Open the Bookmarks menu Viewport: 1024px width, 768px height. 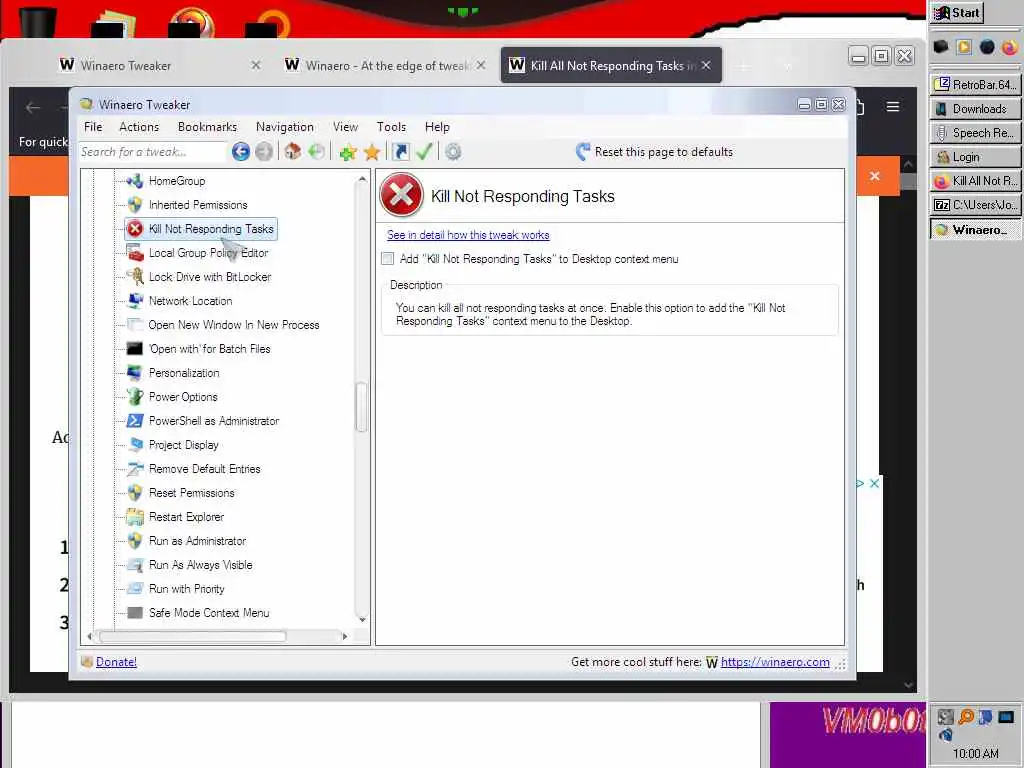click(x=207, y=127)
